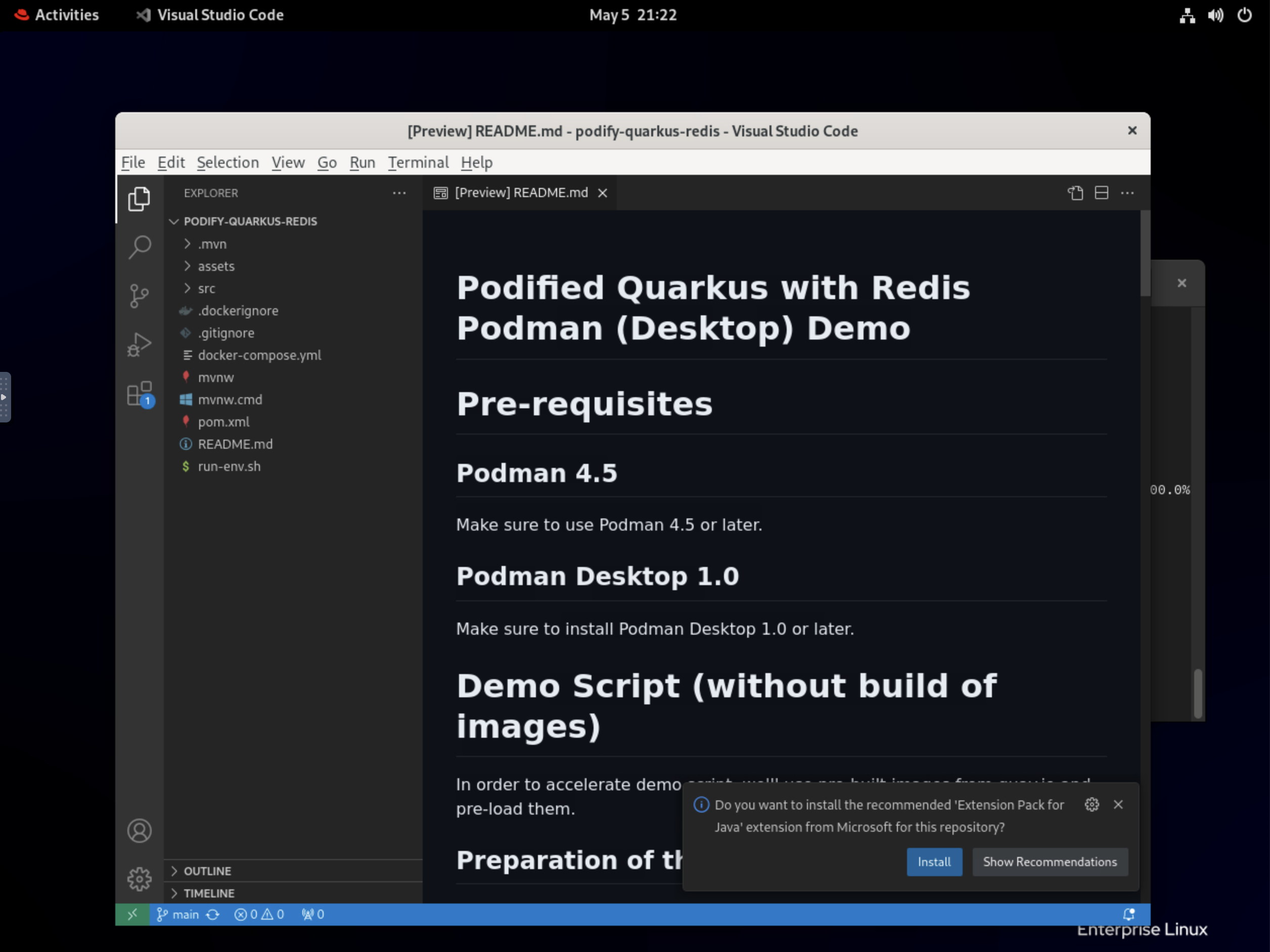Click the left edge side panel handle

[5, 397]
